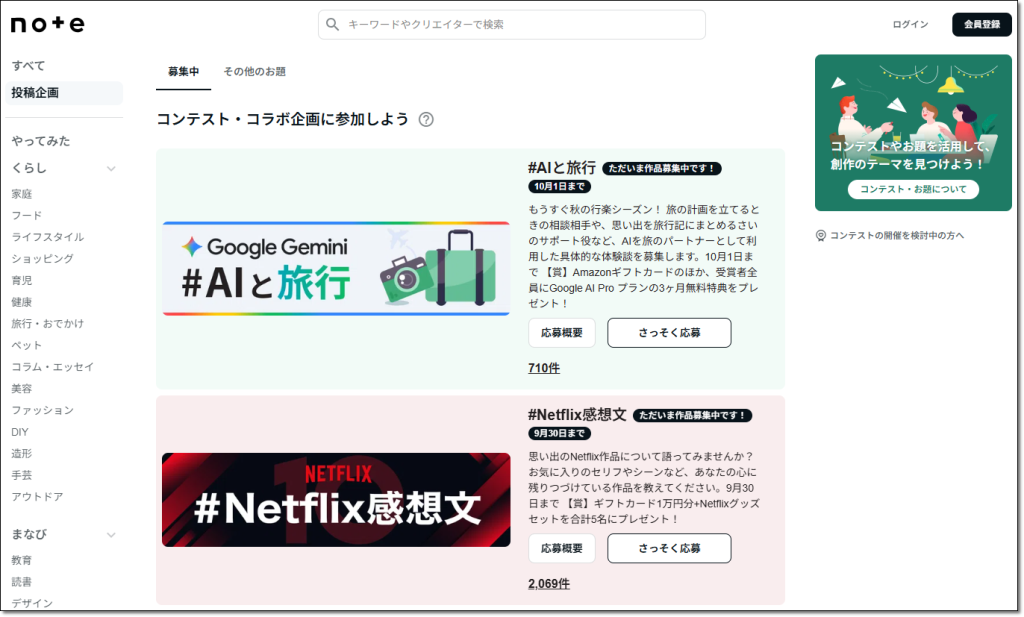Click the ログイン link
The image size is (1024, 617).
pos(910,25)
